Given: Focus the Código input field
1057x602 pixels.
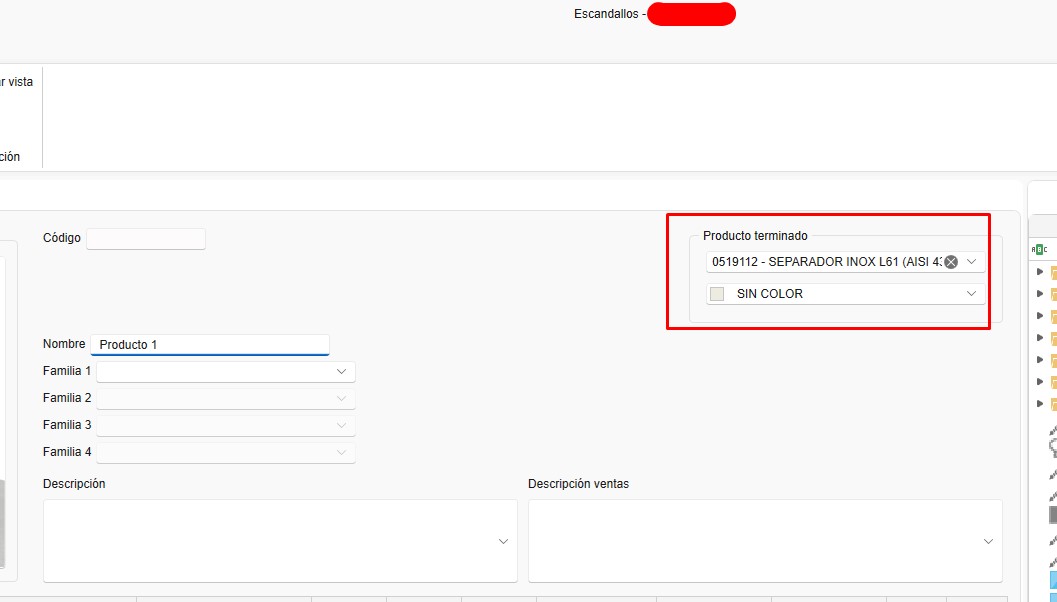Looking at the screenshot, I should pos(145,239).
